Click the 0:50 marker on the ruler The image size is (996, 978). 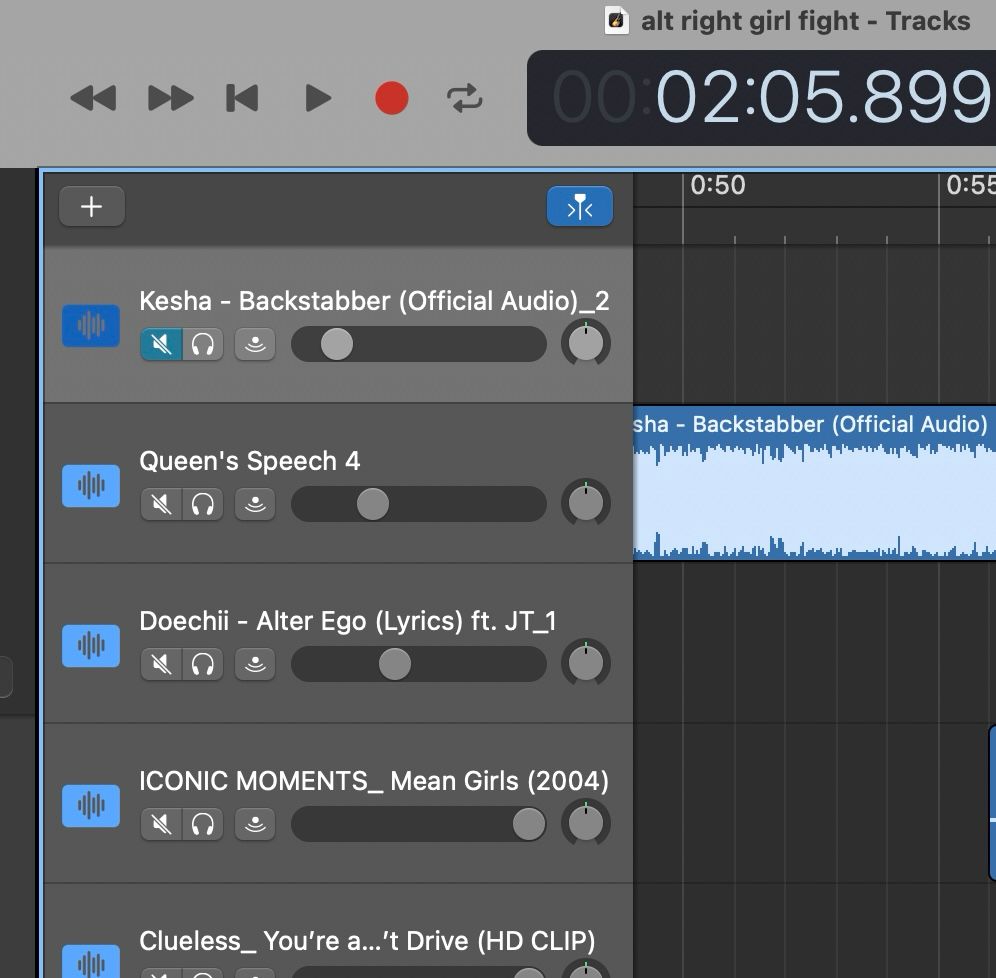(x=718, y=185)
